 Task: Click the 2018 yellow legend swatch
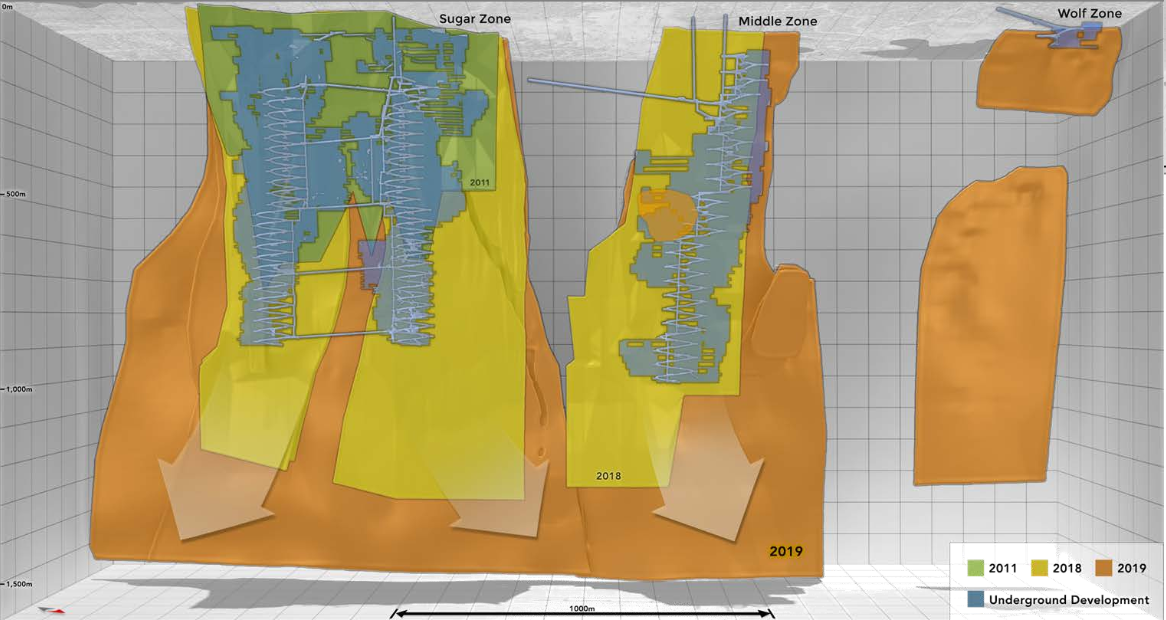point(1040,568)
